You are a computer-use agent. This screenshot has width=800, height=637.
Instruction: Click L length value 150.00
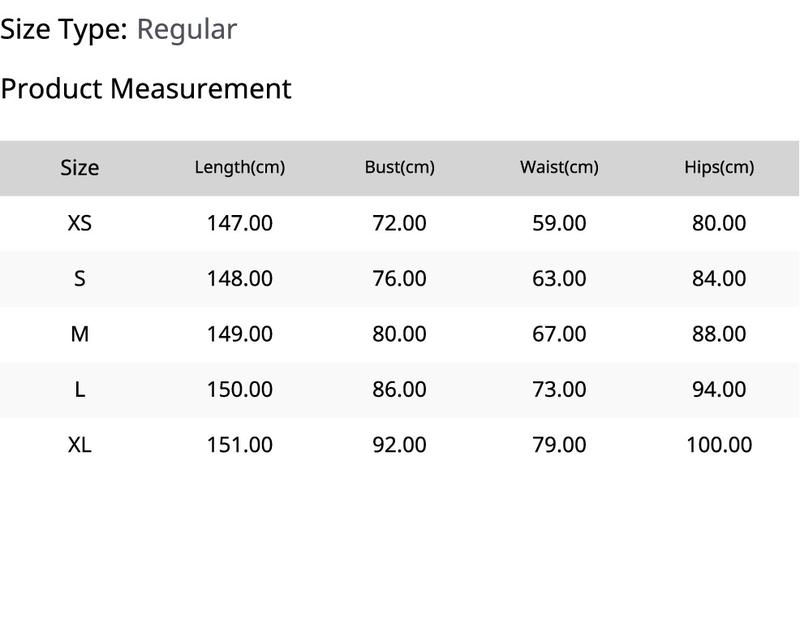click(x=240, y=390)
